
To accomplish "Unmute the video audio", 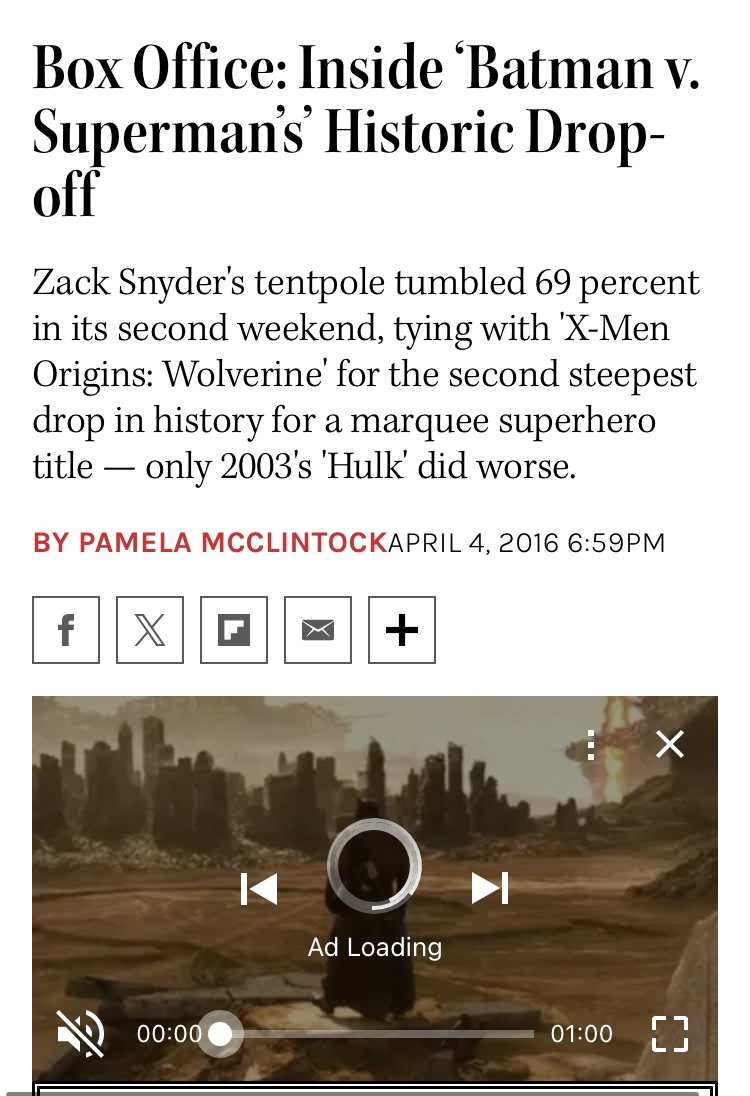I will 80,1033.
